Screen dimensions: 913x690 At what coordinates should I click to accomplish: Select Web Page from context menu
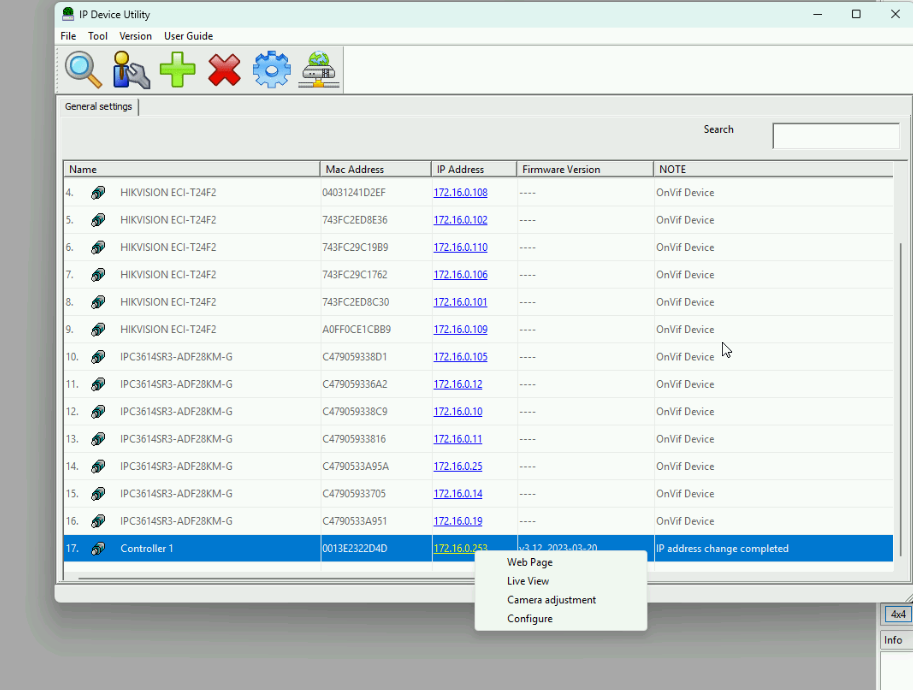pos(529,563)
